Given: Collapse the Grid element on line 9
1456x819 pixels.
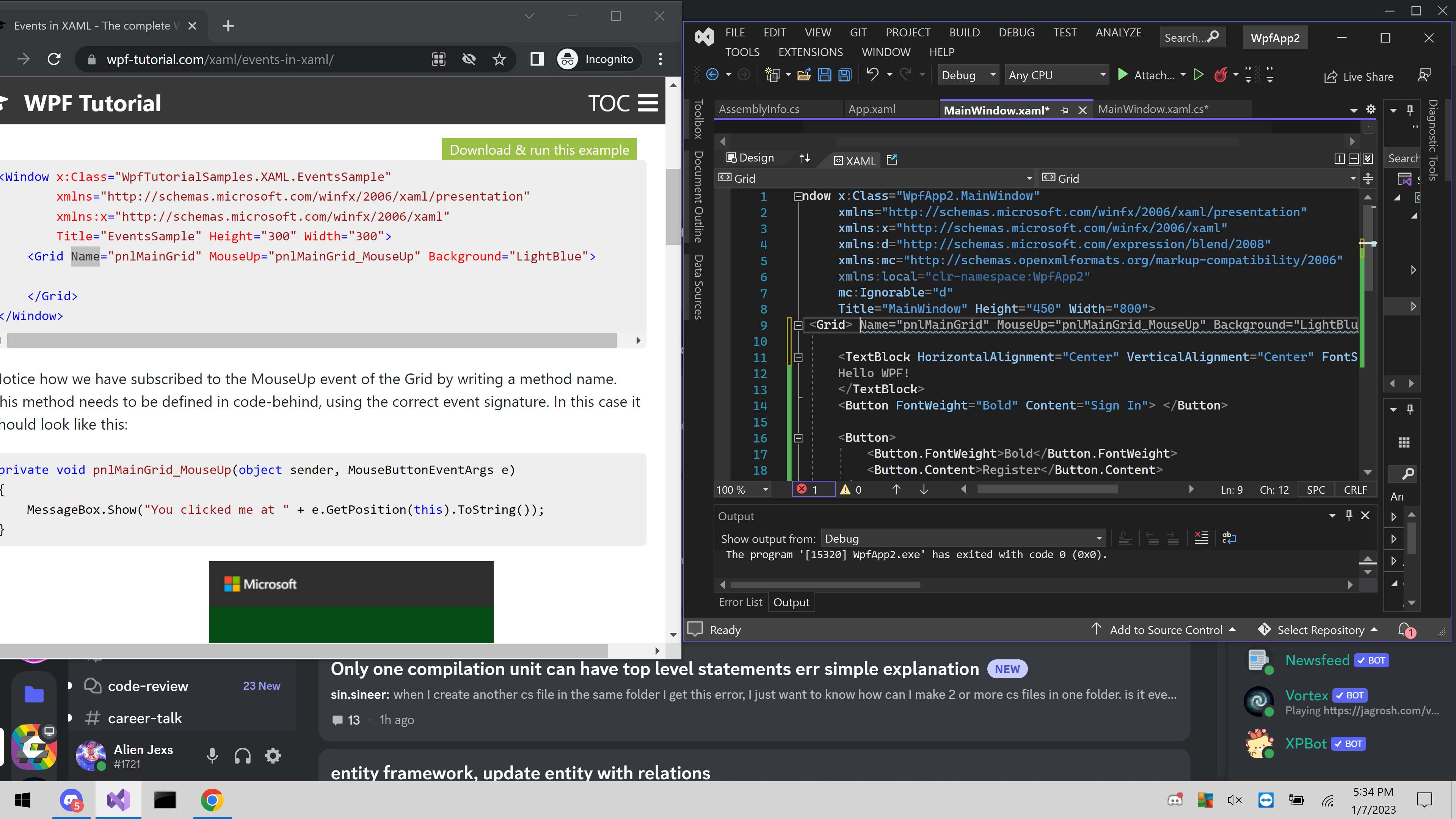Looking at the screenshot, I should tap(798, 325).
